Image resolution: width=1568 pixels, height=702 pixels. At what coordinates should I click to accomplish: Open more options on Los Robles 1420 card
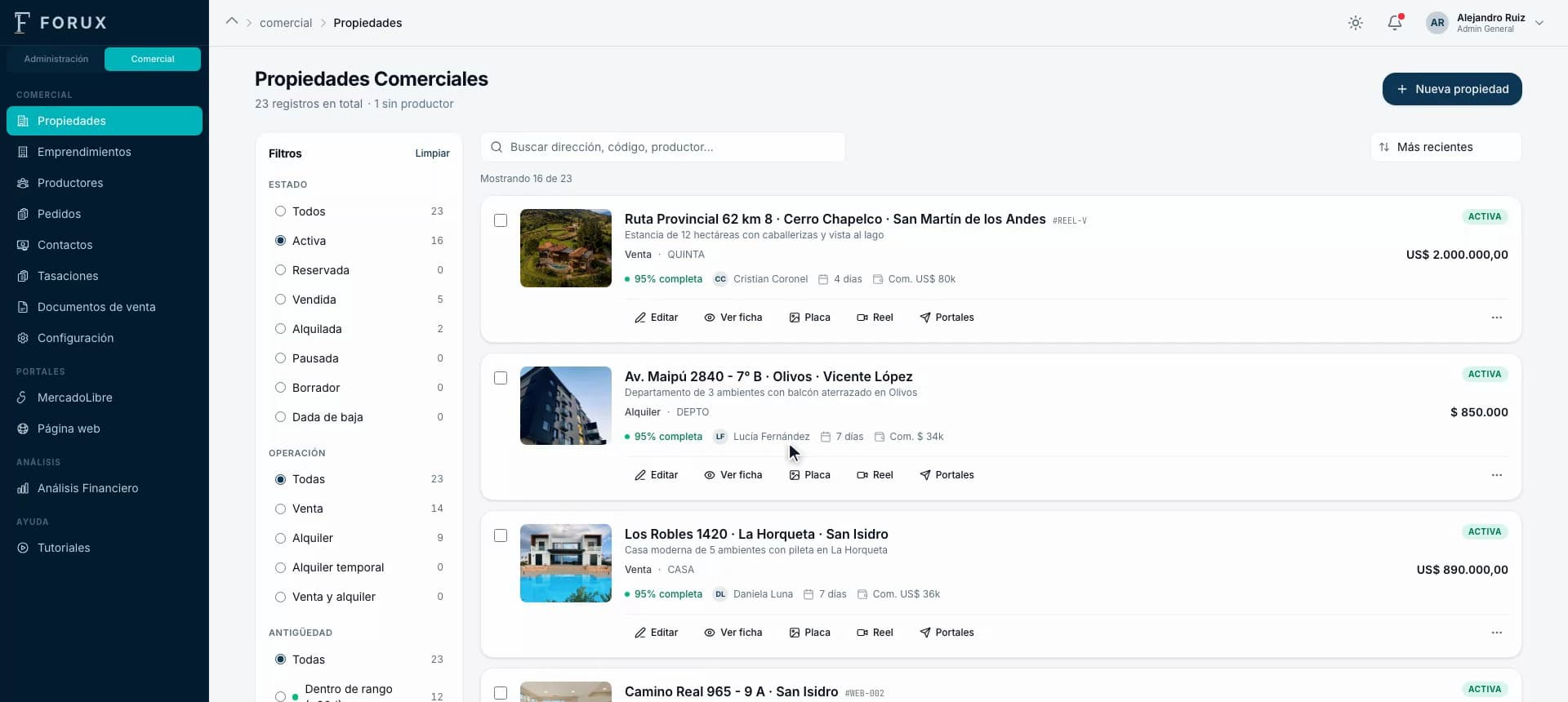pos(1496,633)
